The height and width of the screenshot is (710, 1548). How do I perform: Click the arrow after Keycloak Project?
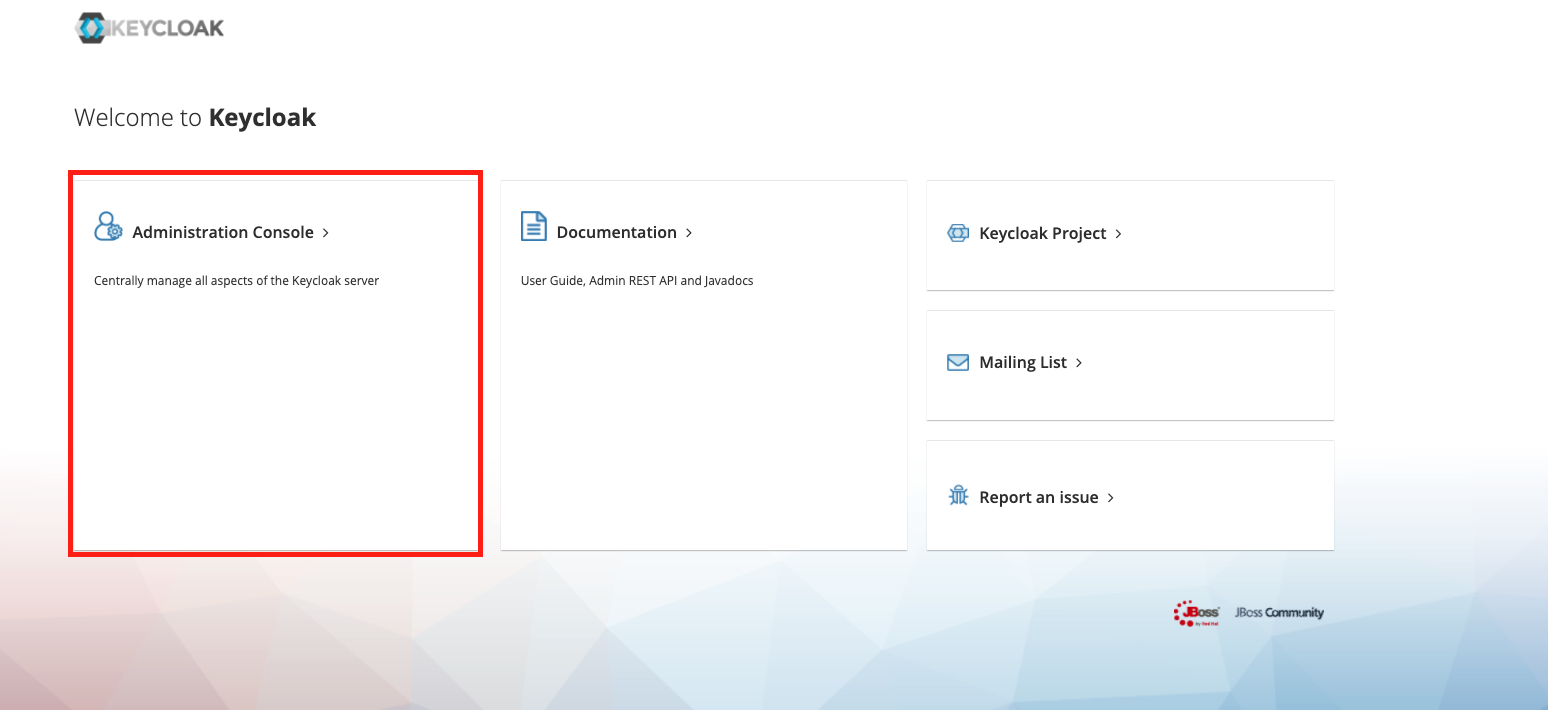point(1118,234)
